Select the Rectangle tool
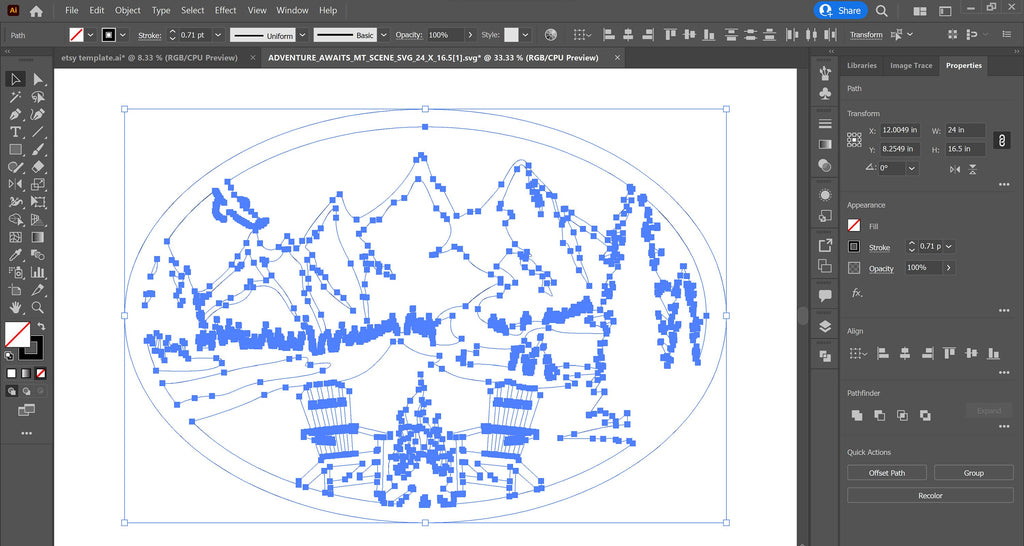Screen dimensions: 1024x546 [15, 150]
